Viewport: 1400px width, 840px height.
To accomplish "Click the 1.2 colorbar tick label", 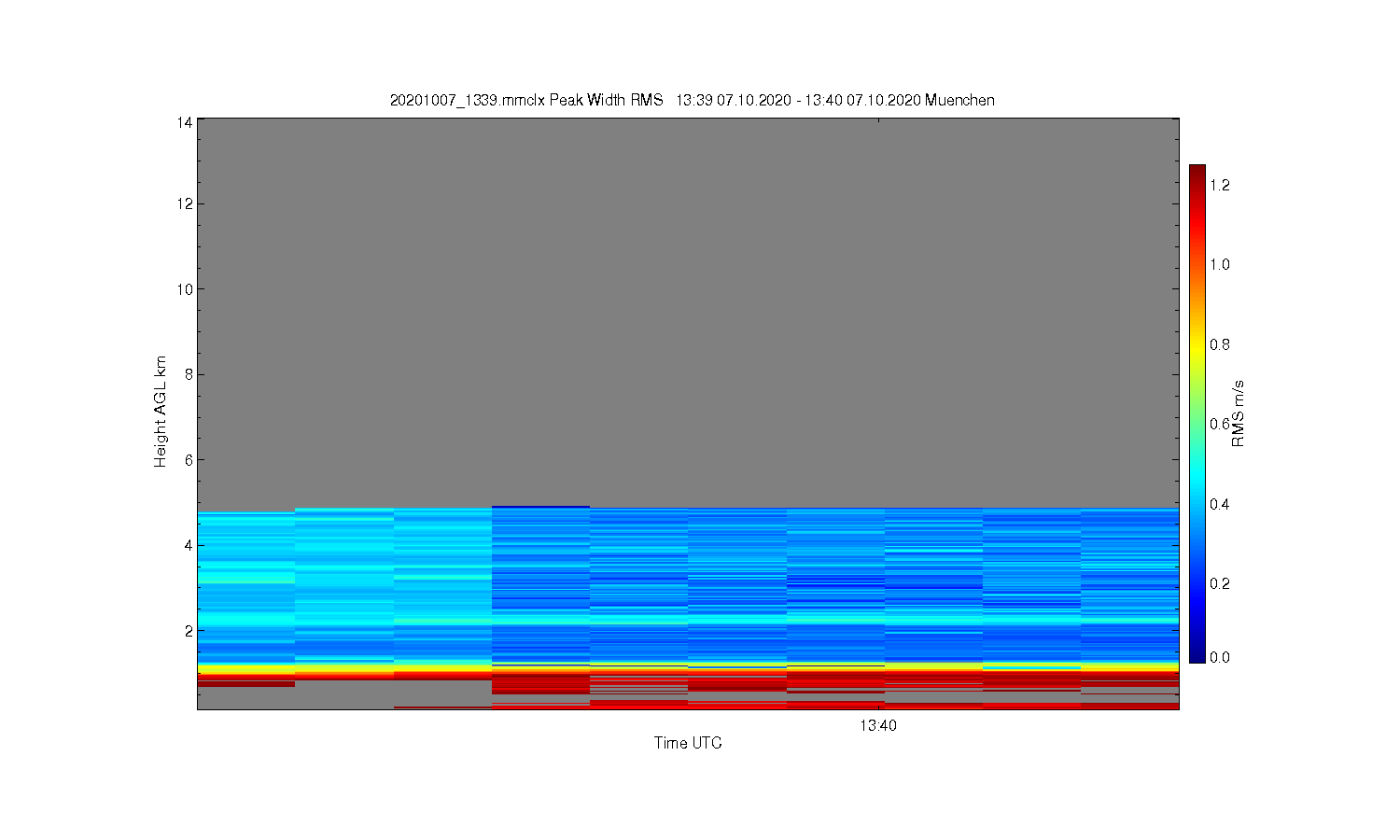I will click(x=1220, y=185).
